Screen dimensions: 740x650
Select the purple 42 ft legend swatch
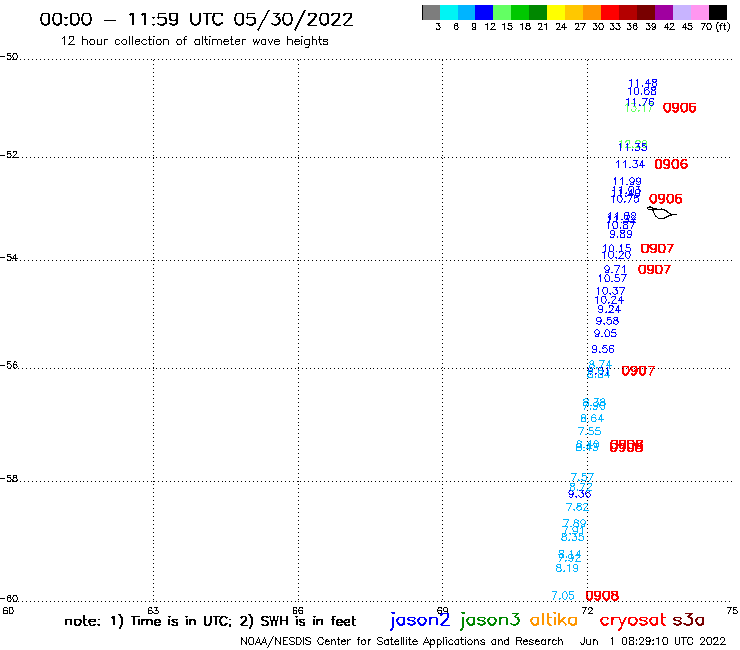[664, 12]
